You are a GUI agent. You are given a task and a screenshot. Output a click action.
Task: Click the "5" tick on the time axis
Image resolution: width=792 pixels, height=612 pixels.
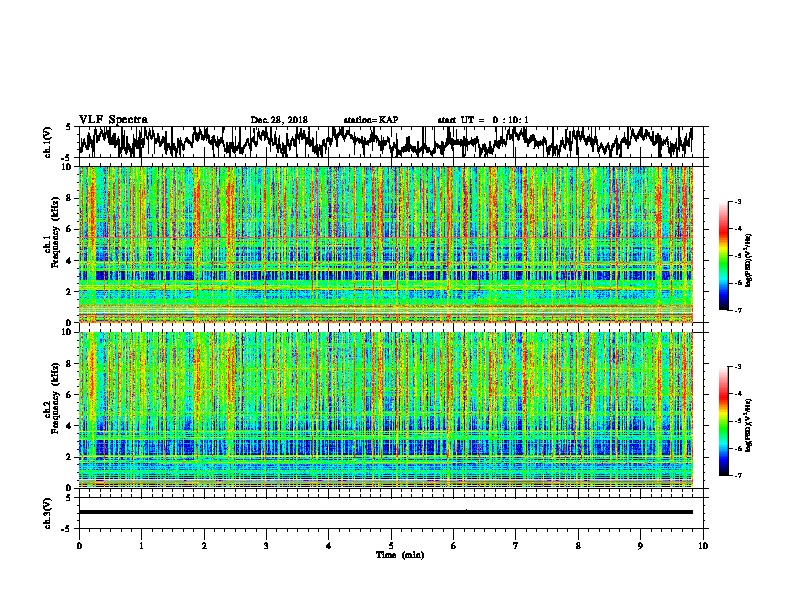tap(391, 546)
